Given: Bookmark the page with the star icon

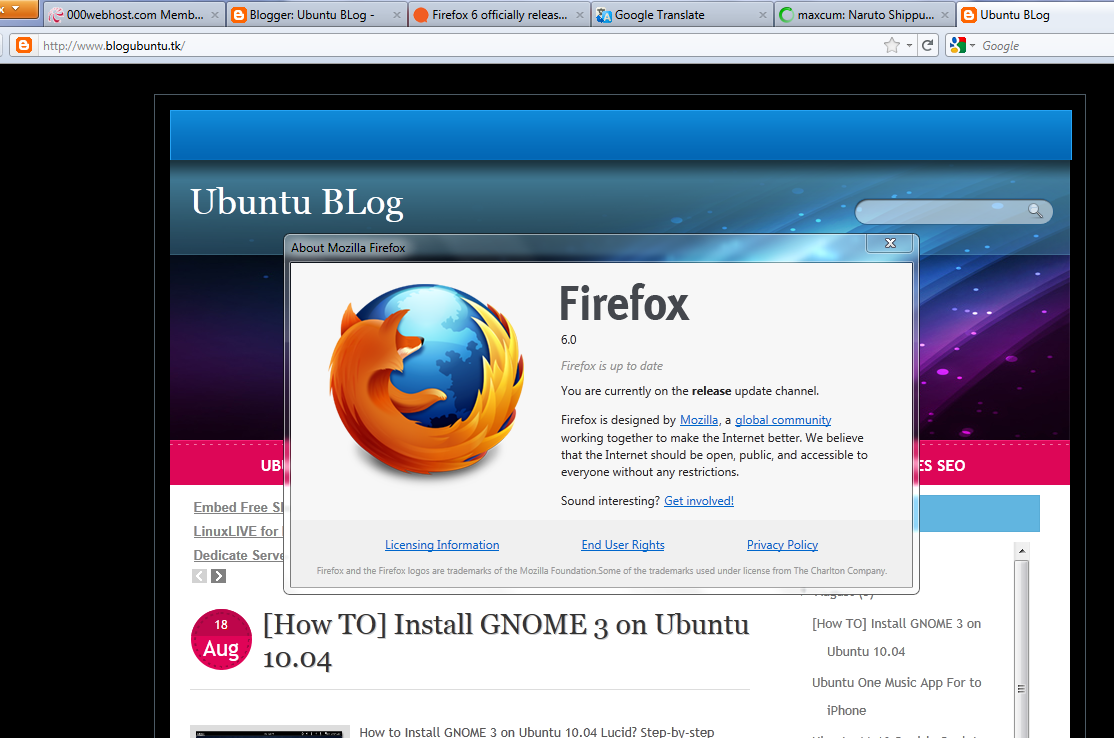Looking at the screenshot, I should [892, 45].
